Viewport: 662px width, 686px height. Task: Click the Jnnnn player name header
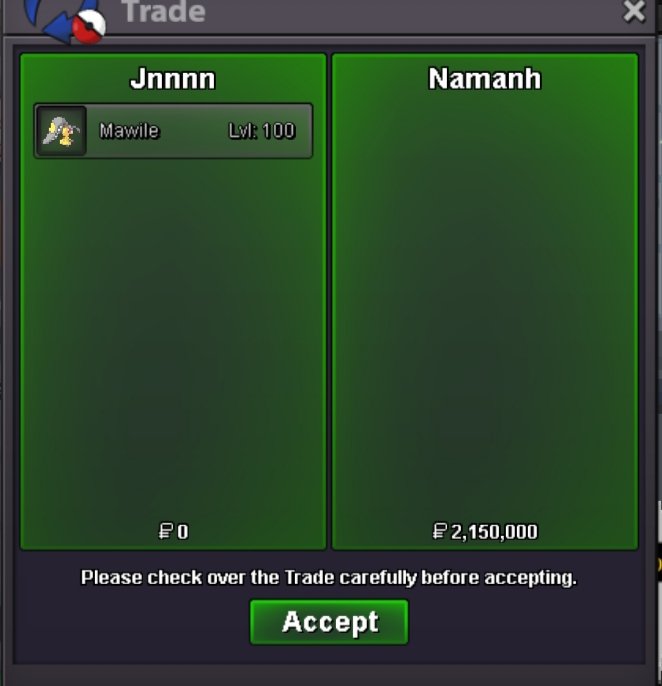coord(173,79)
